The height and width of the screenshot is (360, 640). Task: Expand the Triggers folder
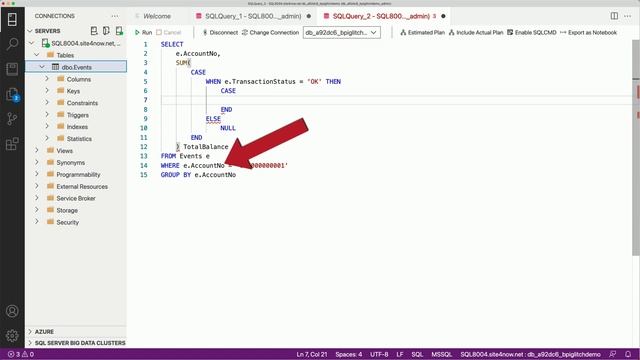[x=47, y=115]
